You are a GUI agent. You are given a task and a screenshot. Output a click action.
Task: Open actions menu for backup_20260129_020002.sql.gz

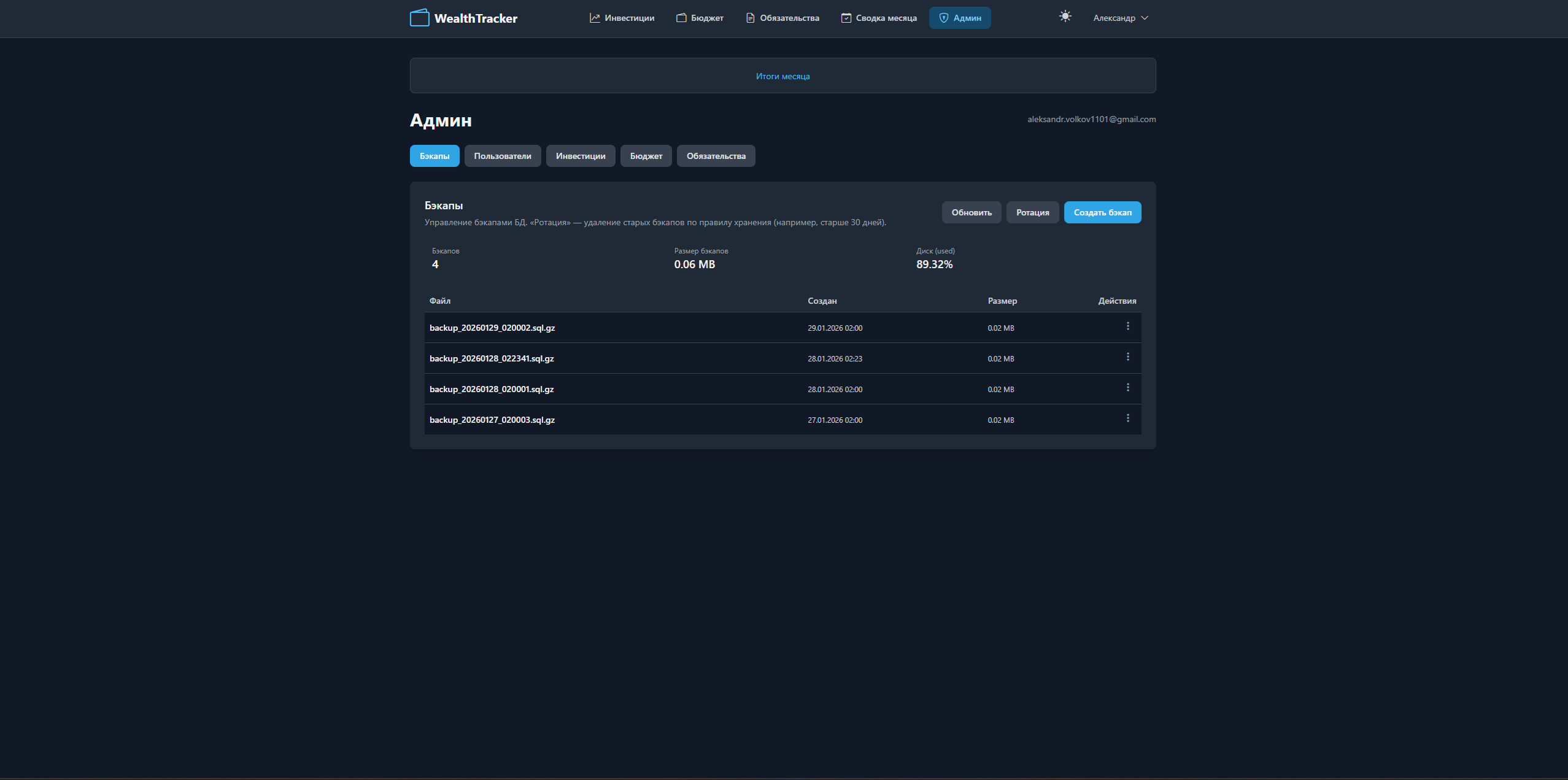(x=1127, y=326)
